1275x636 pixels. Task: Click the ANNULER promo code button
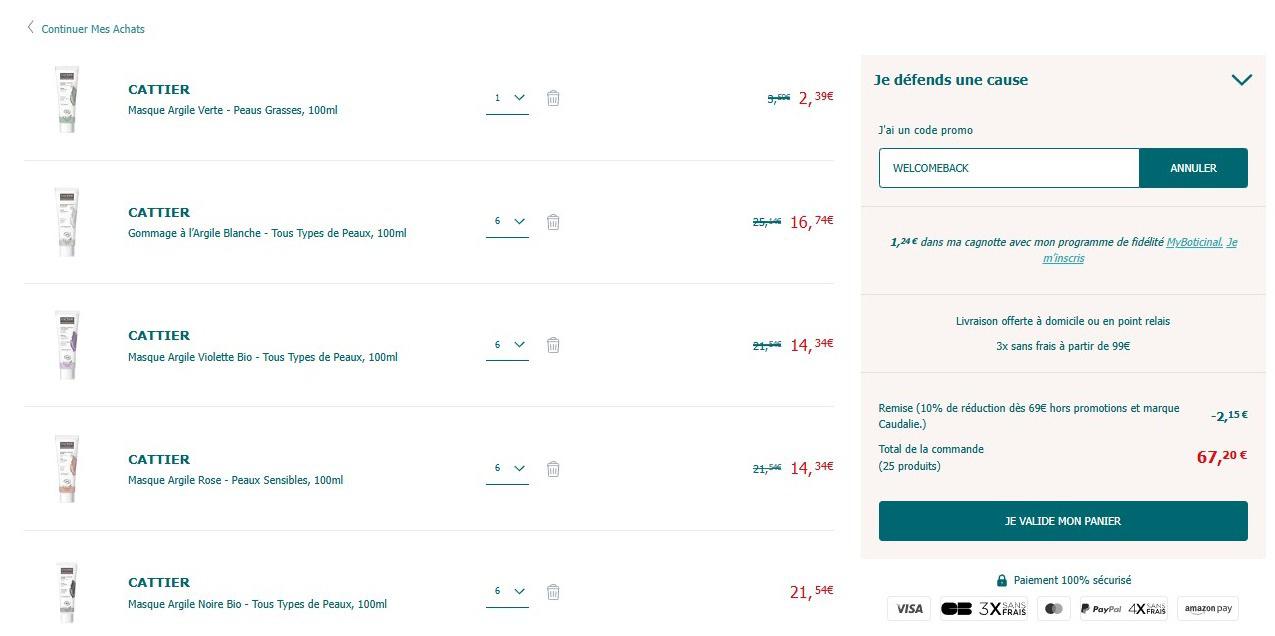click(x=1193, y=168)
